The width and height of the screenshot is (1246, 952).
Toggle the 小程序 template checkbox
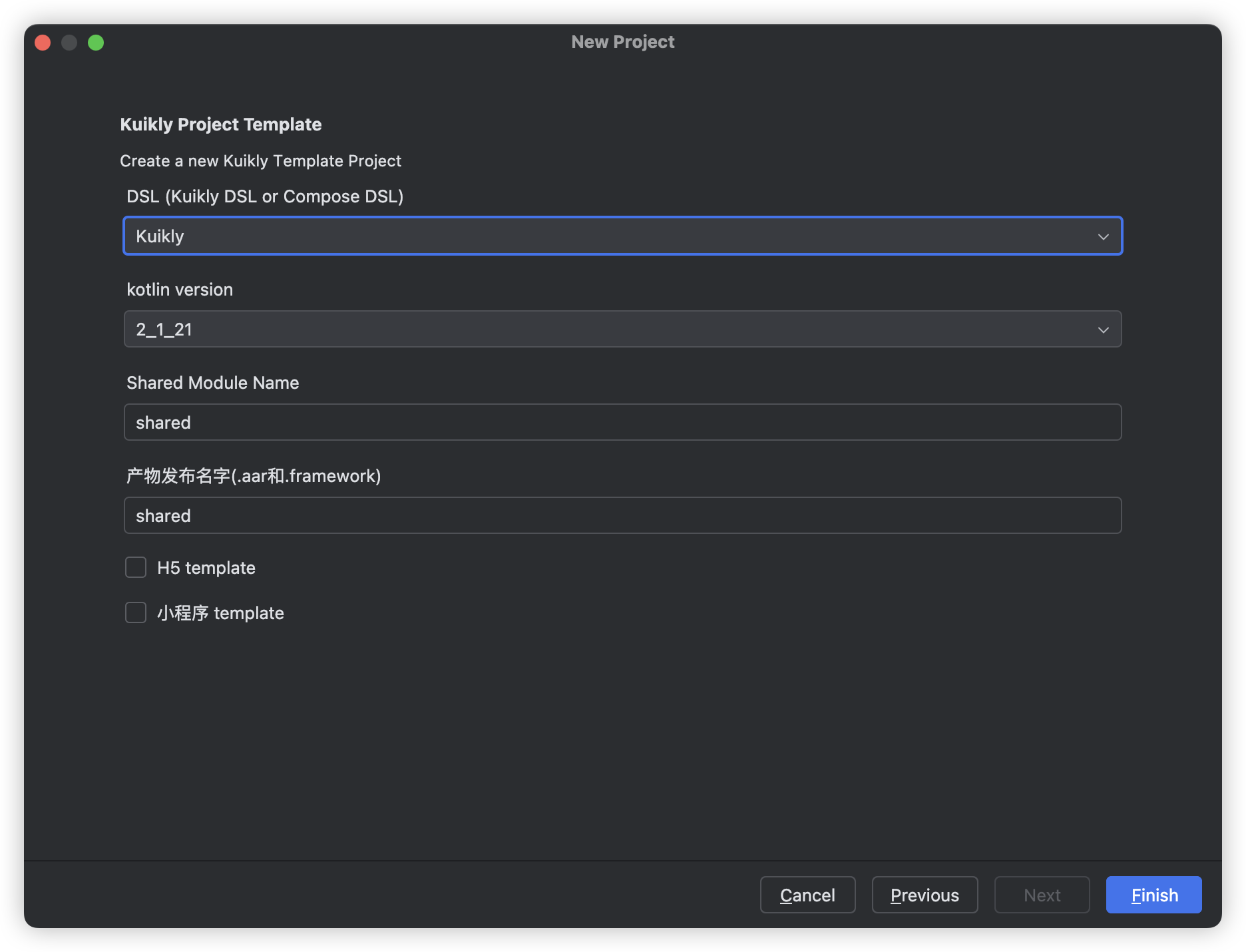[136, 612]
